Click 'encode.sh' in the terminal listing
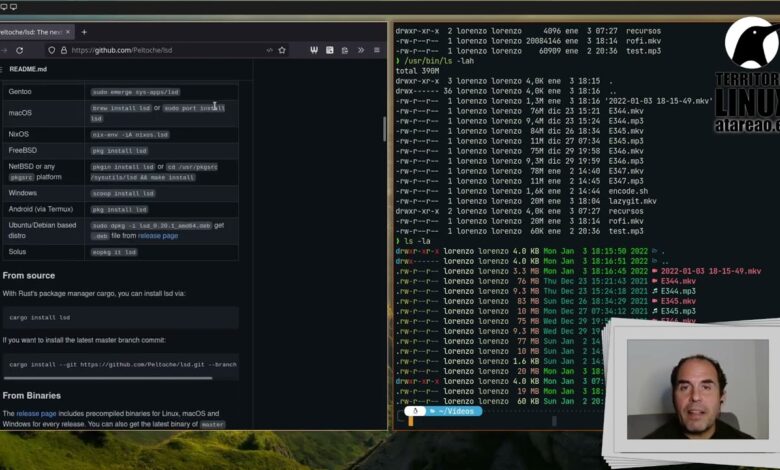Image resolution: width=780 pixels, height=470 pixels. (x=628, y=191)
